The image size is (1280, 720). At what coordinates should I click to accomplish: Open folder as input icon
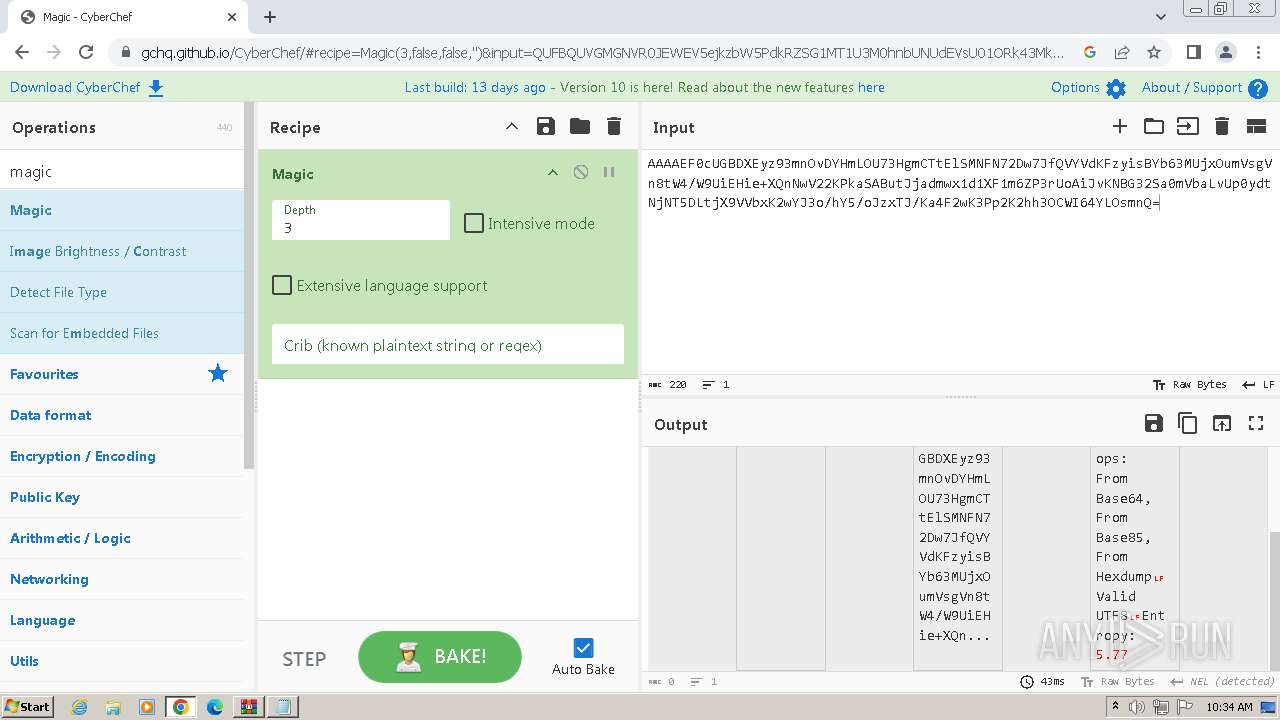tap(1154, 126)
